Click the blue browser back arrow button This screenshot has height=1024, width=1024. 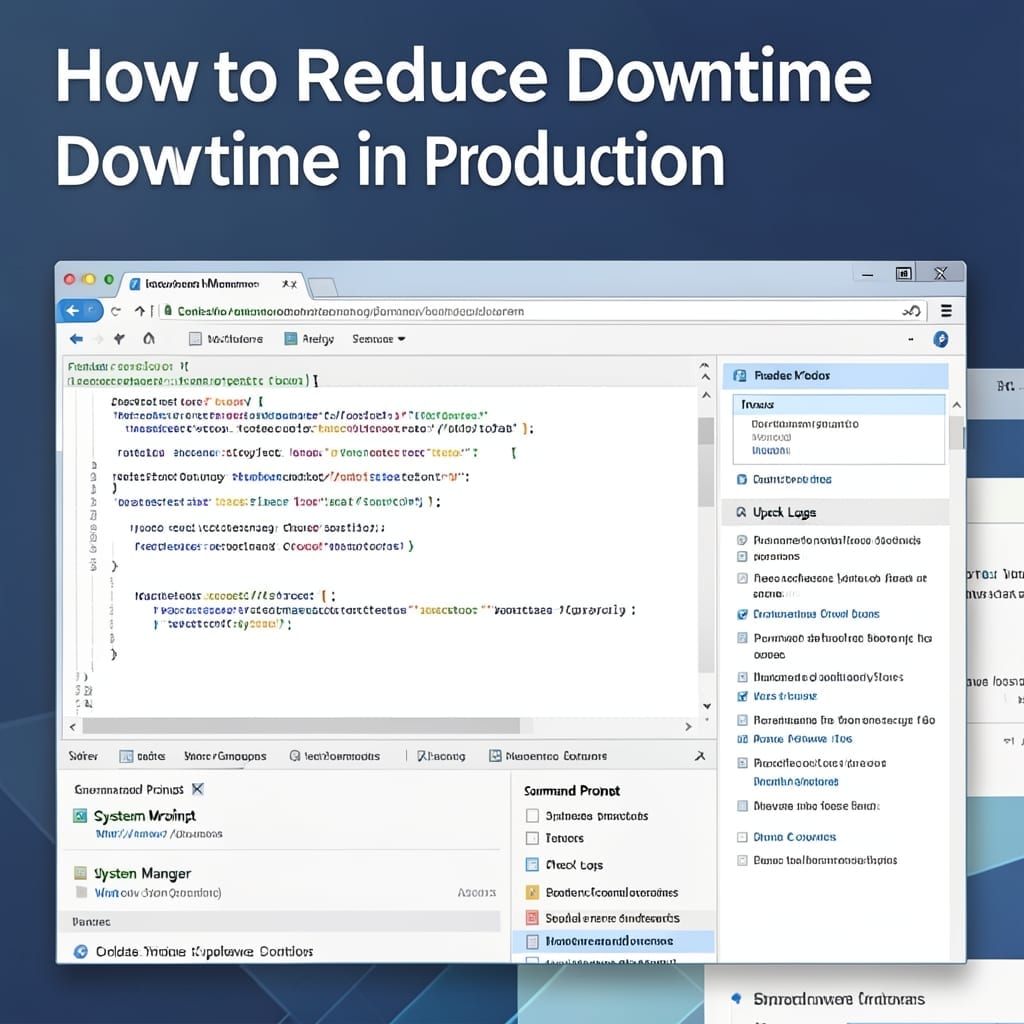point(73,311)
